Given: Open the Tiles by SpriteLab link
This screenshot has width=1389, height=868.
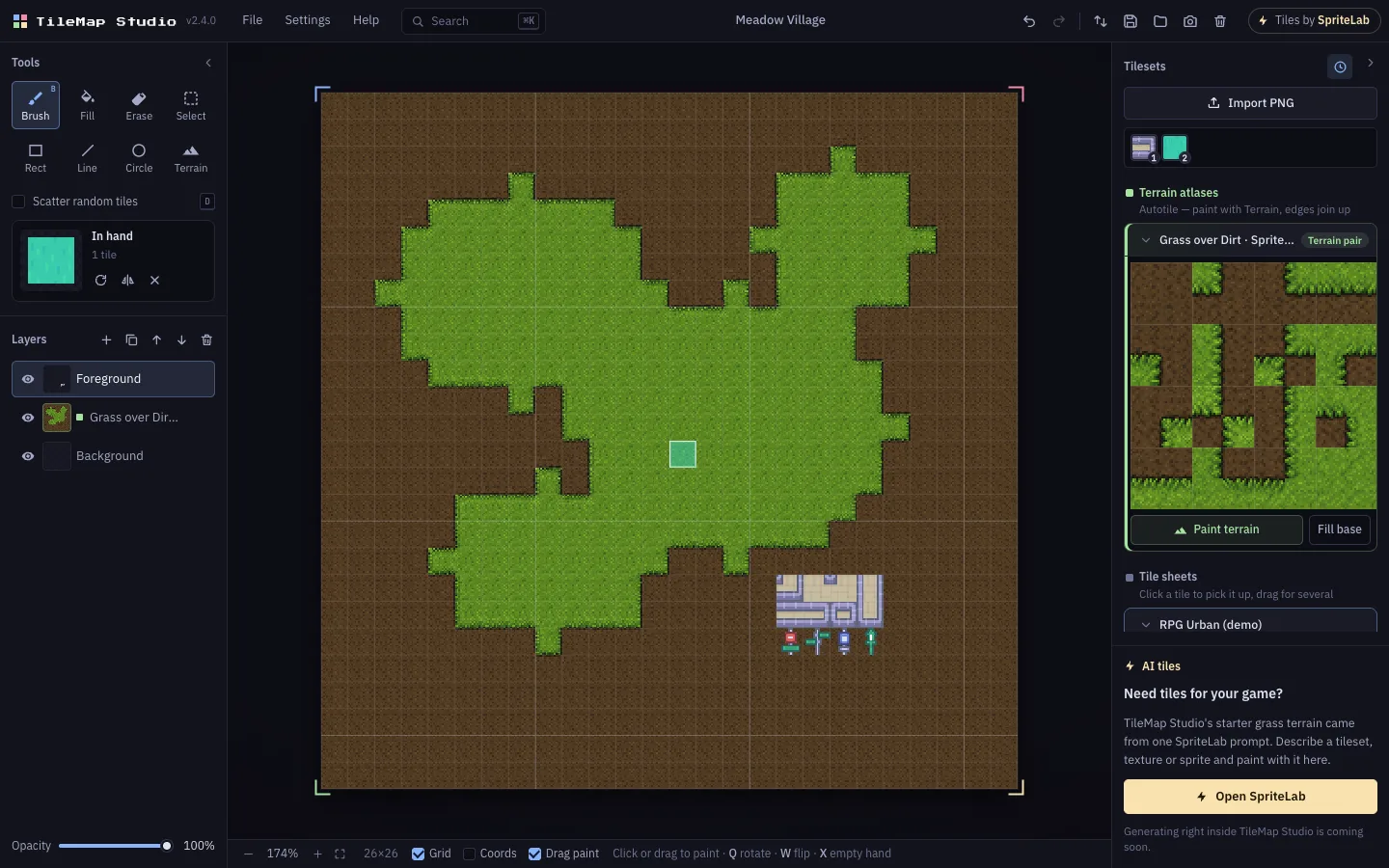Looking at the screenshot, I should 1314,20.
